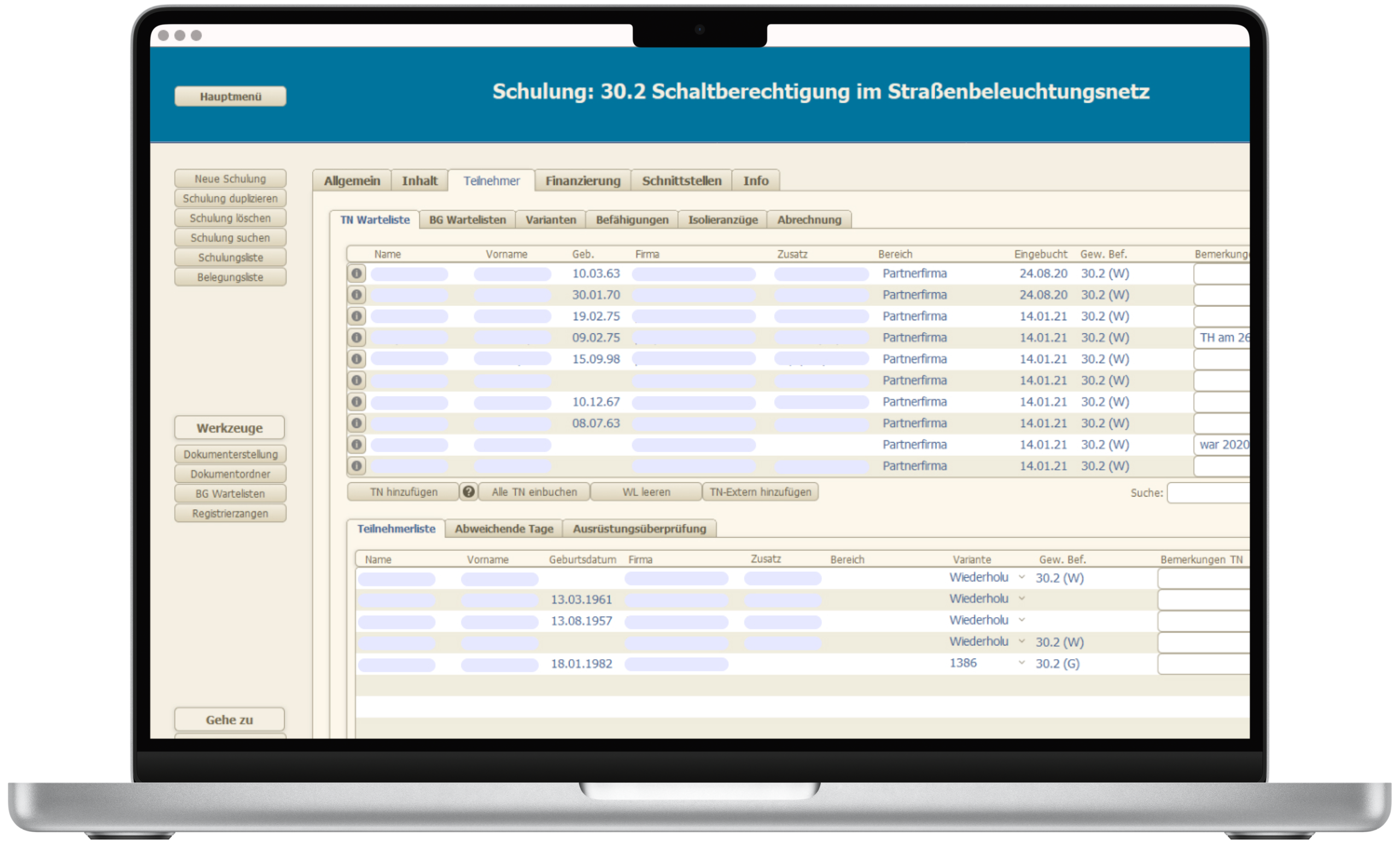The image size is (1400, 848).
Task: Click inside the Suche search field
Action: coord(1209,492)
